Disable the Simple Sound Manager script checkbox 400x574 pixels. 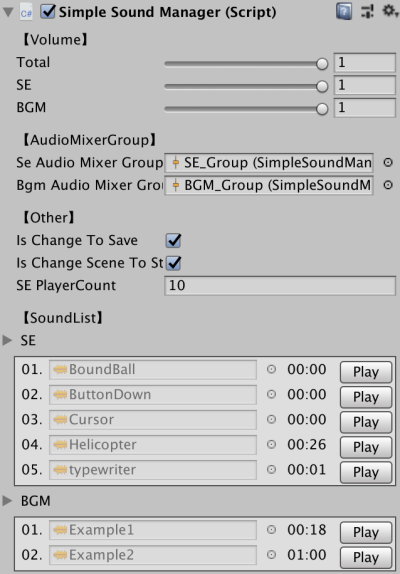[x=48, y=12]
